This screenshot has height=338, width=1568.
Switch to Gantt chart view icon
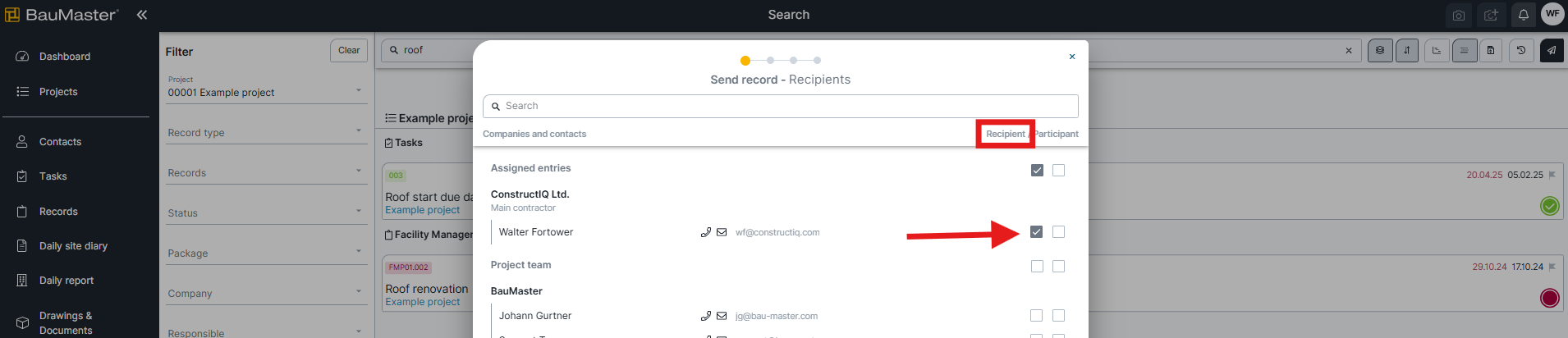coord(1437,51)
